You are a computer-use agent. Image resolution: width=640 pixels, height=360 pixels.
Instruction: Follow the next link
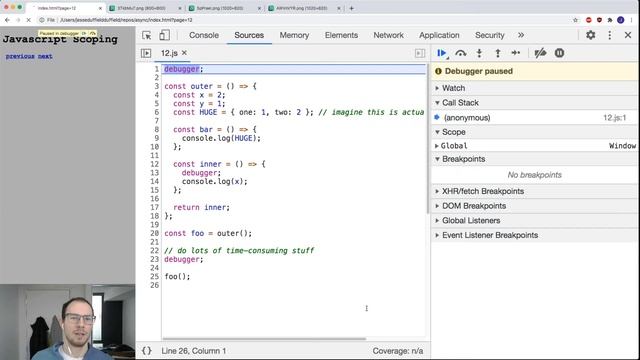pos(45,56)
